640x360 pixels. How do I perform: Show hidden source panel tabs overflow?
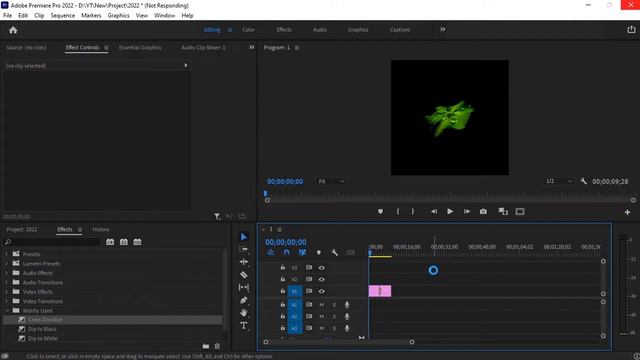[251, 47]
